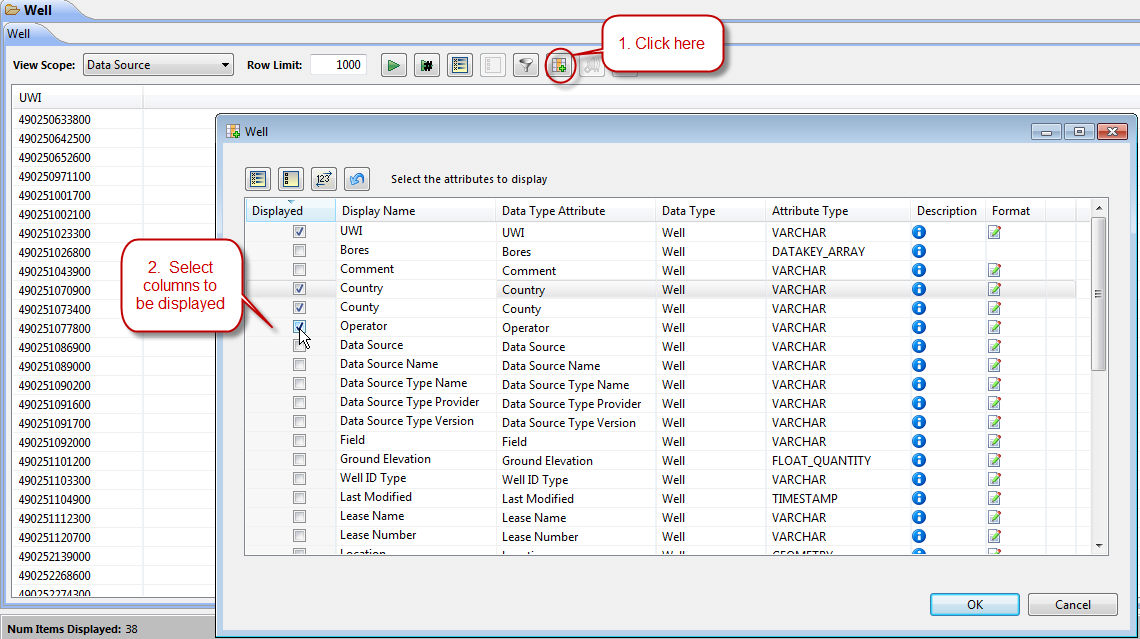Click the undo arrow icon in dialog toolbar
This screenshot has height=639, width=1140.
357,179
